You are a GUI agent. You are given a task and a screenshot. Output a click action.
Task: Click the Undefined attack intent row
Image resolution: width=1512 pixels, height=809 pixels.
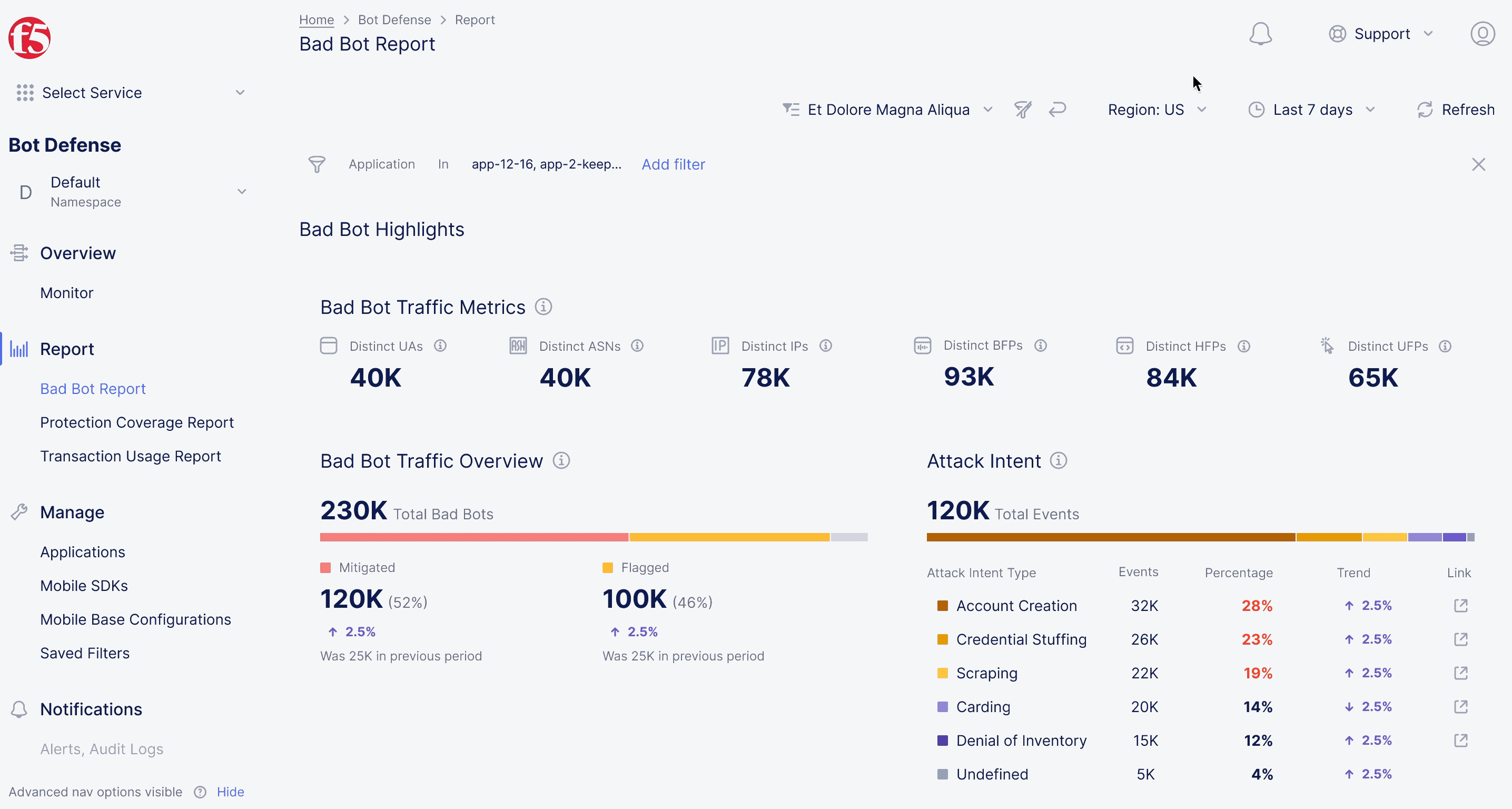point(1200,774)
